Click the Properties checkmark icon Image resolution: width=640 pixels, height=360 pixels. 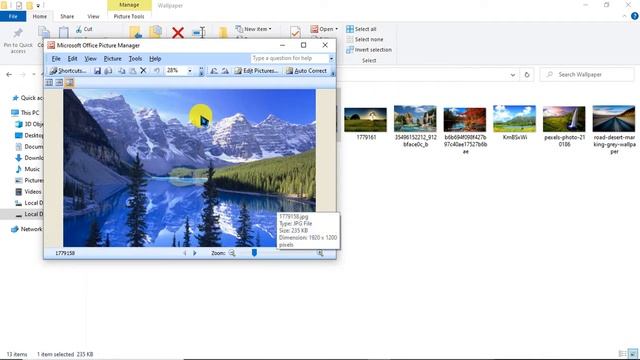point(296,32)
